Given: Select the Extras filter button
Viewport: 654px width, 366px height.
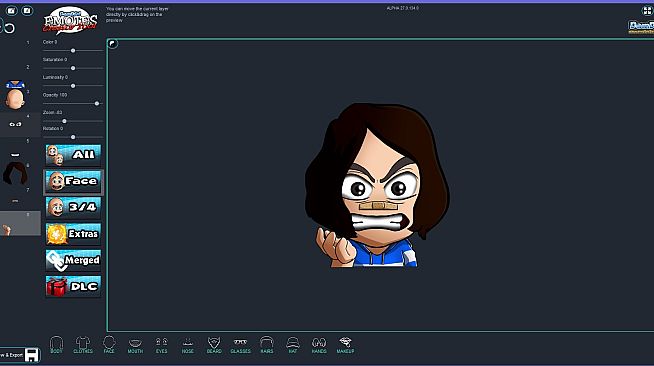Looking at the screenshot, I should click(73, 233).
